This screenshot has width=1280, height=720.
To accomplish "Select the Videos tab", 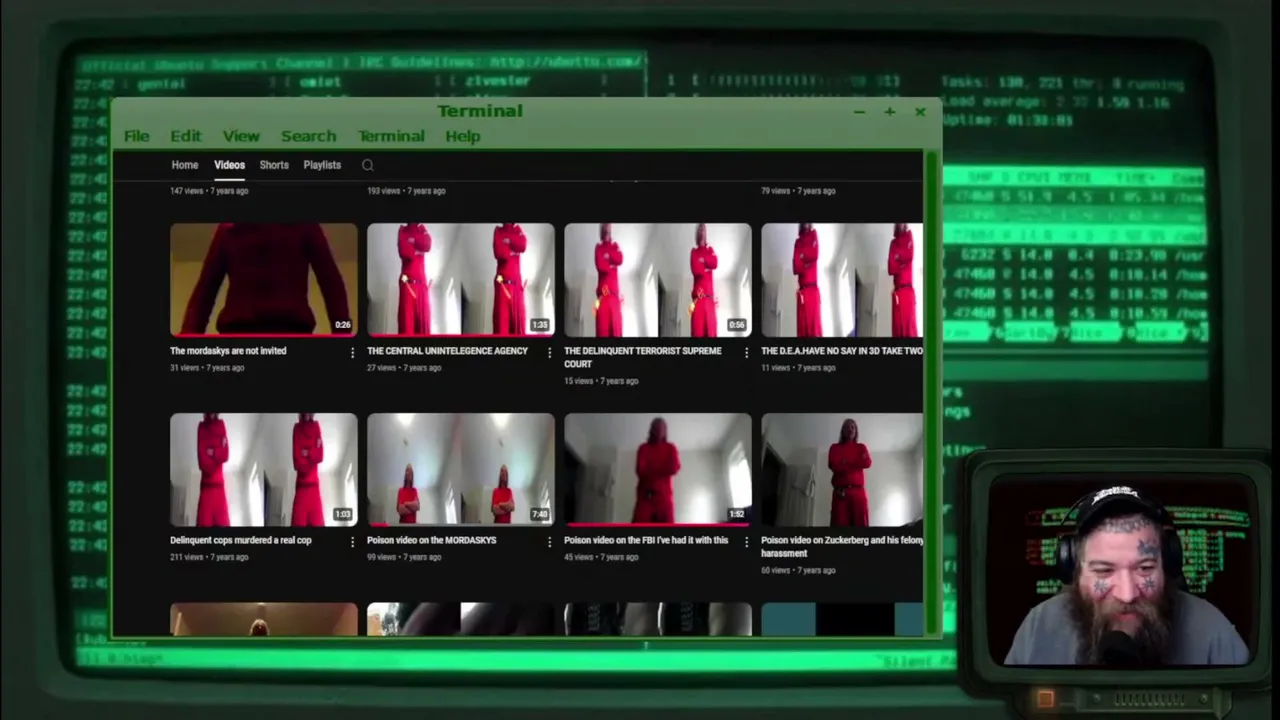I will click(229, 165).
